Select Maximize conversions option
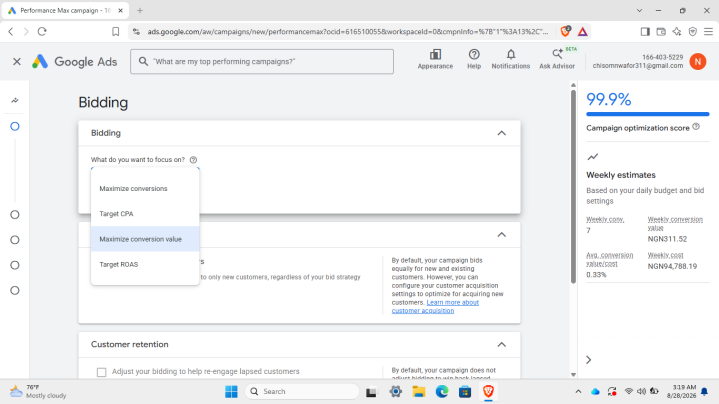The height and width of the screenshot is (404, 719). [145, 188]
